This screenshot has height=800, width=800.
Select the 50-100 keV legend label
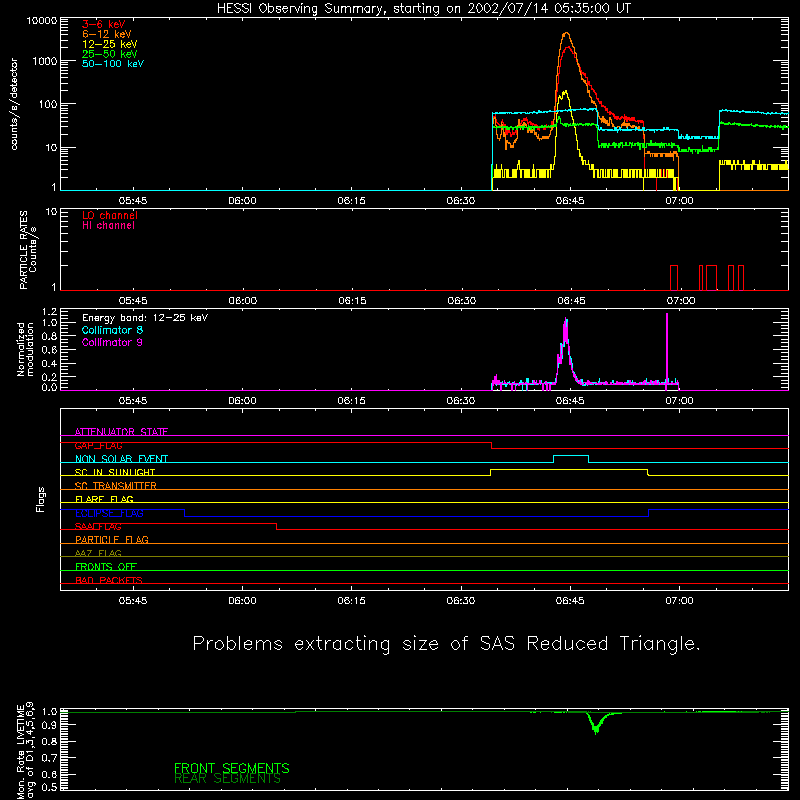click(x=113, y=64)
